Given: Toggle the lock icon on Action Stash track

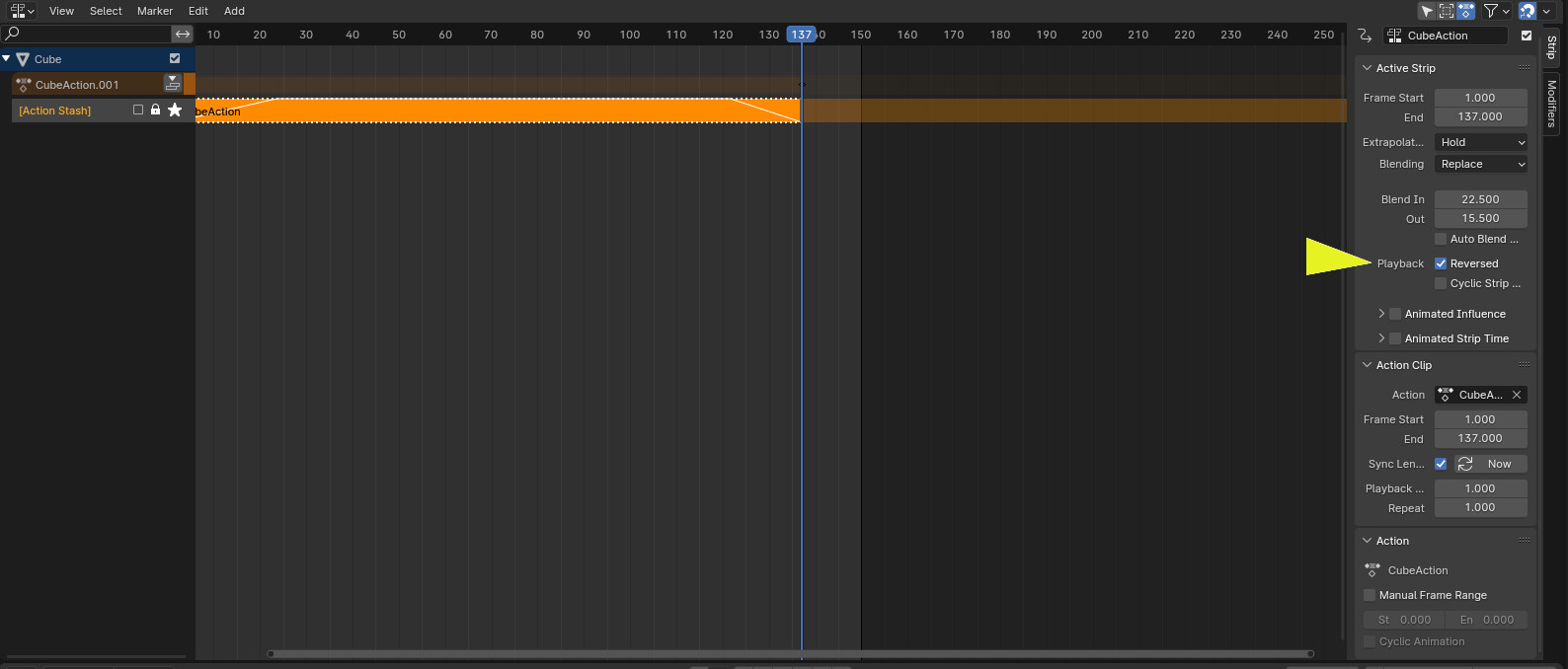Looking at the screenshot, I should click(155, 110).
